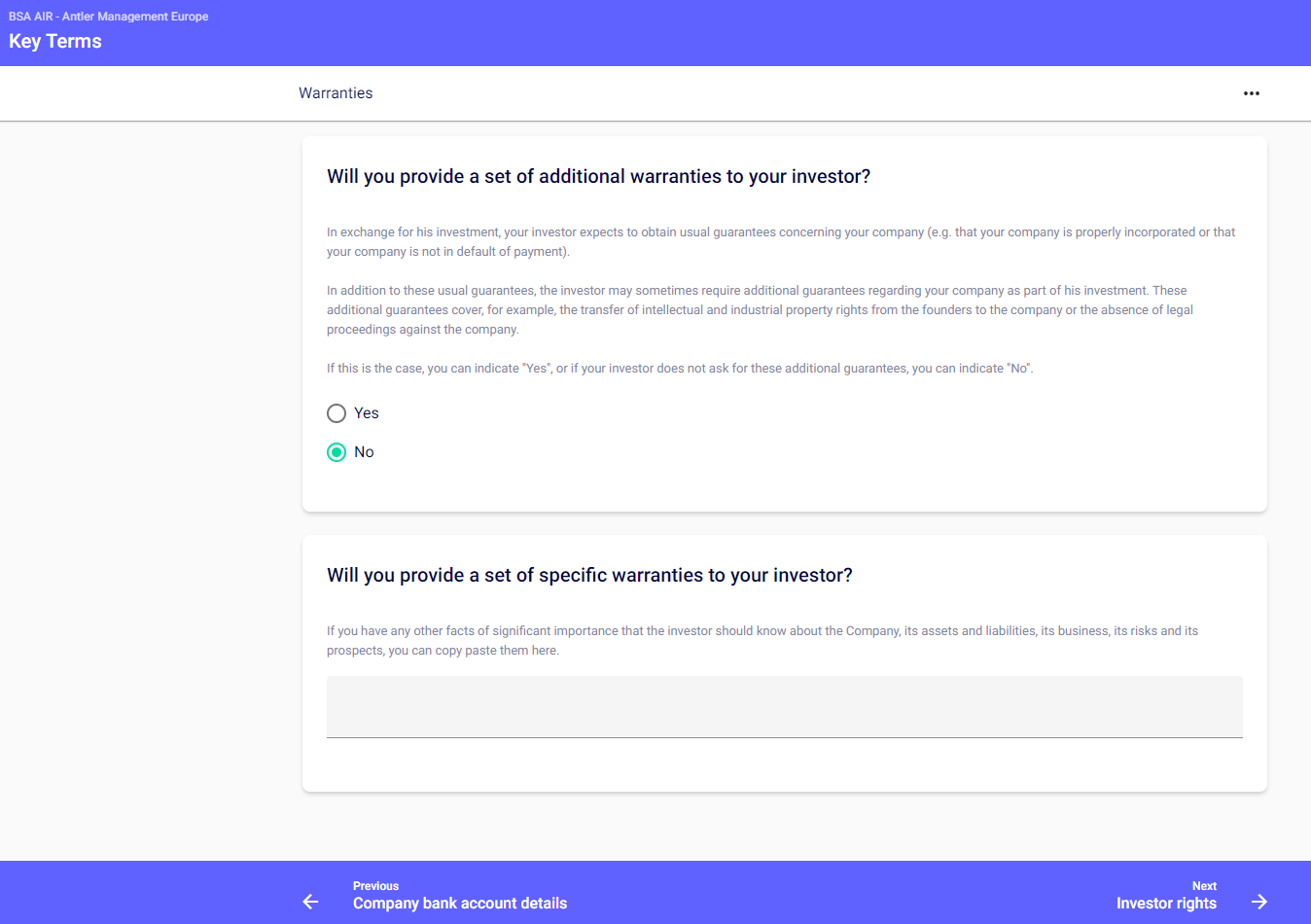Click the "No" option label
Viewport: 1311px width, 924px height.
(x=364, y=452)
